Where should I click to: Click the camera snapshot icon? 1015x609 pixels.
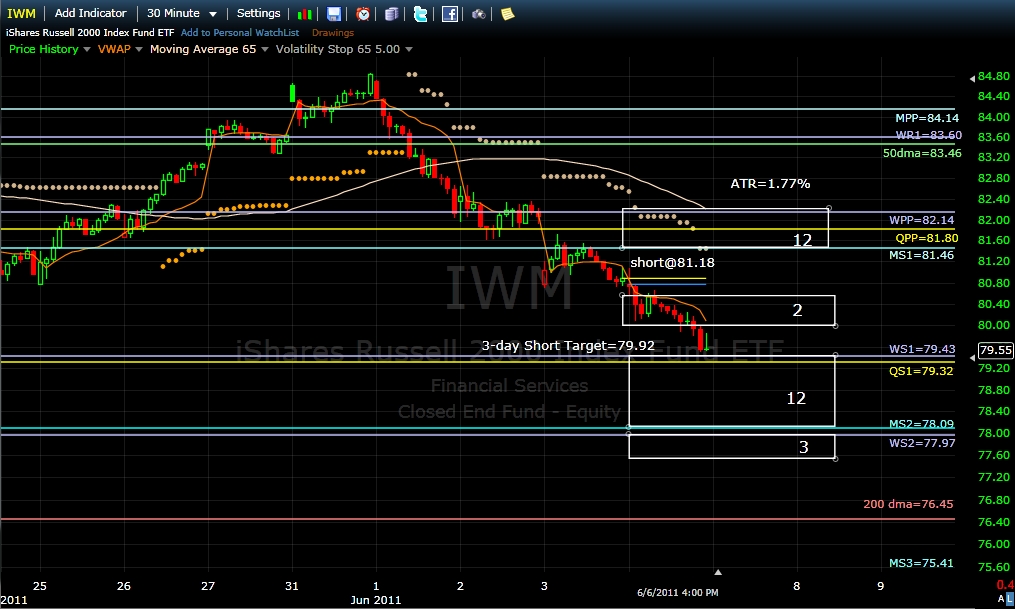tap(479, 14)
